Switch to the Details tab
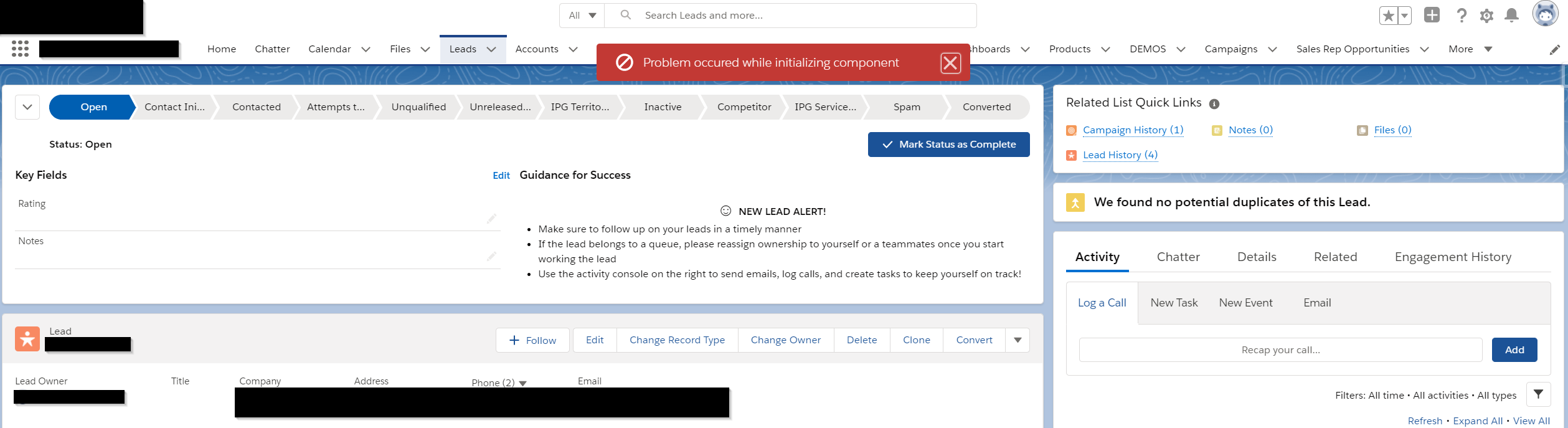Image resolution: width=1568 pixels, height=428 pixels. pyautogui.click(x=1257, y=257)
